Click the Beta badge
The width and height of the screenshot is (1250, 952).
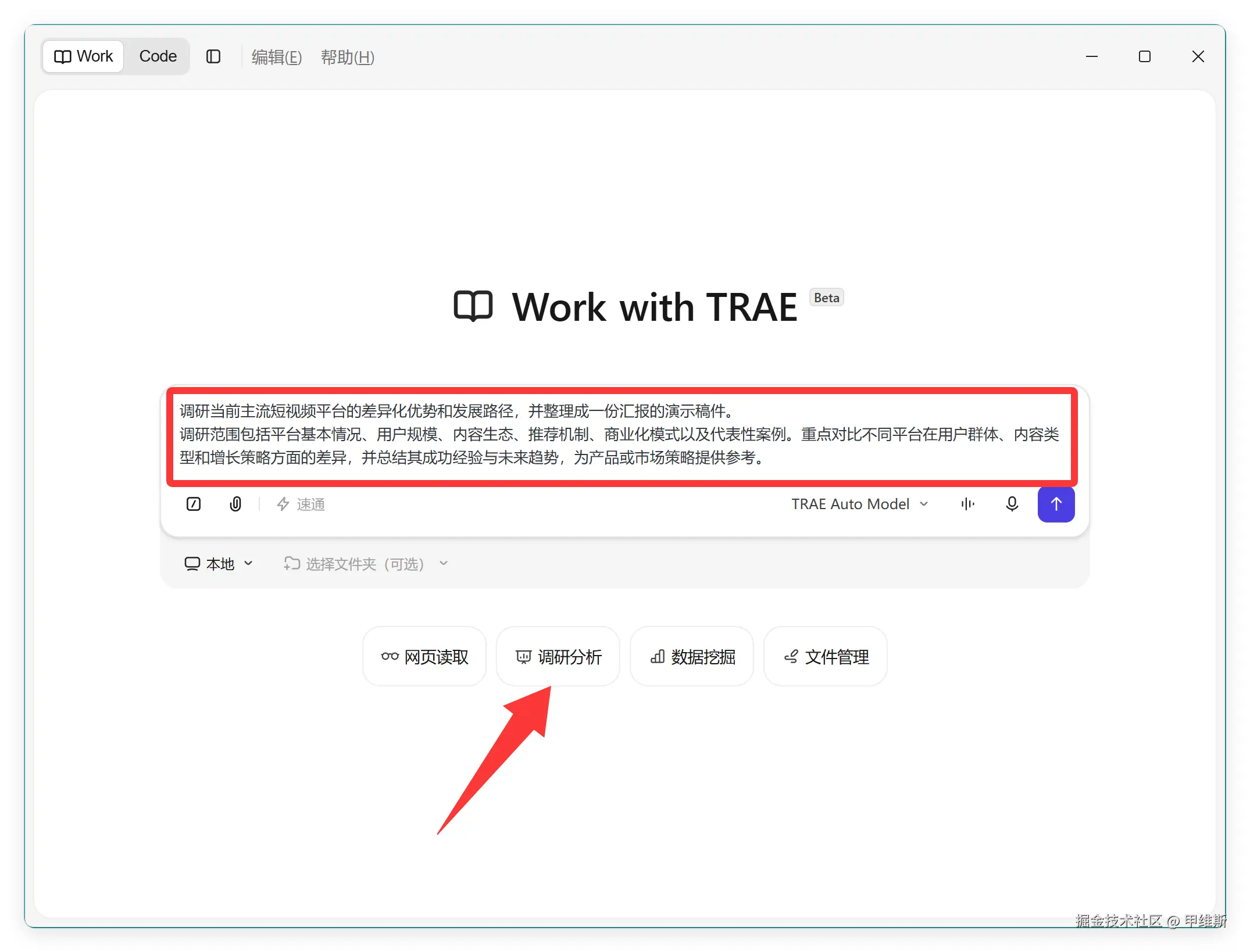click(827, 298)
